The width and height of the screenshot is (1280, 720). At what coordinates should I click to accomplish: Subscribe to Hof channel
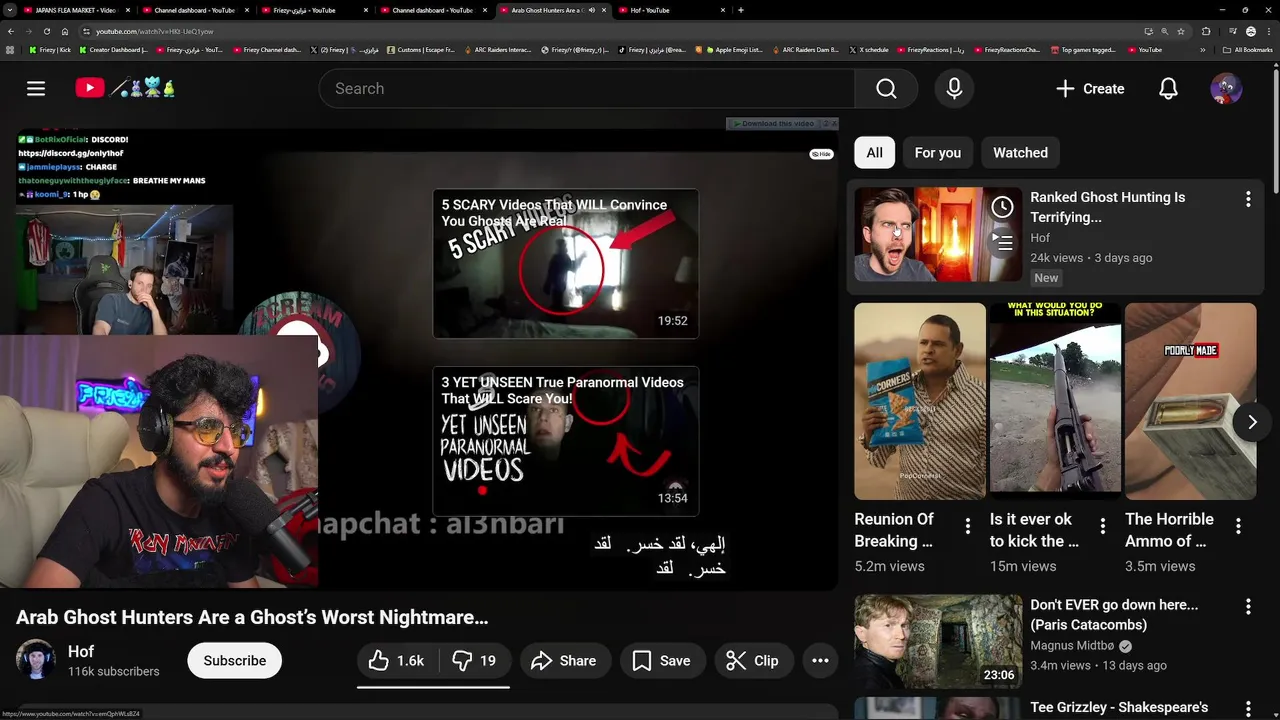click(x=235, y=661)
